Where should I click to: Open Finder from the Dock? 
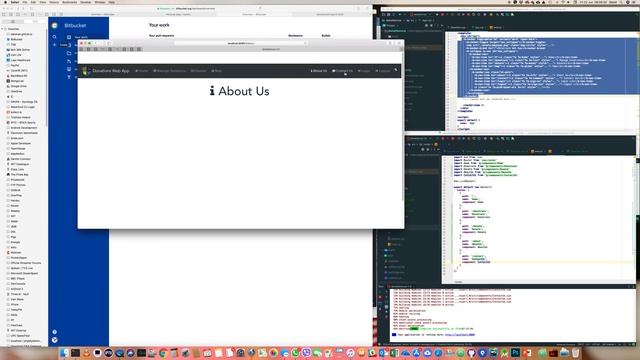[x=64, y=353]
